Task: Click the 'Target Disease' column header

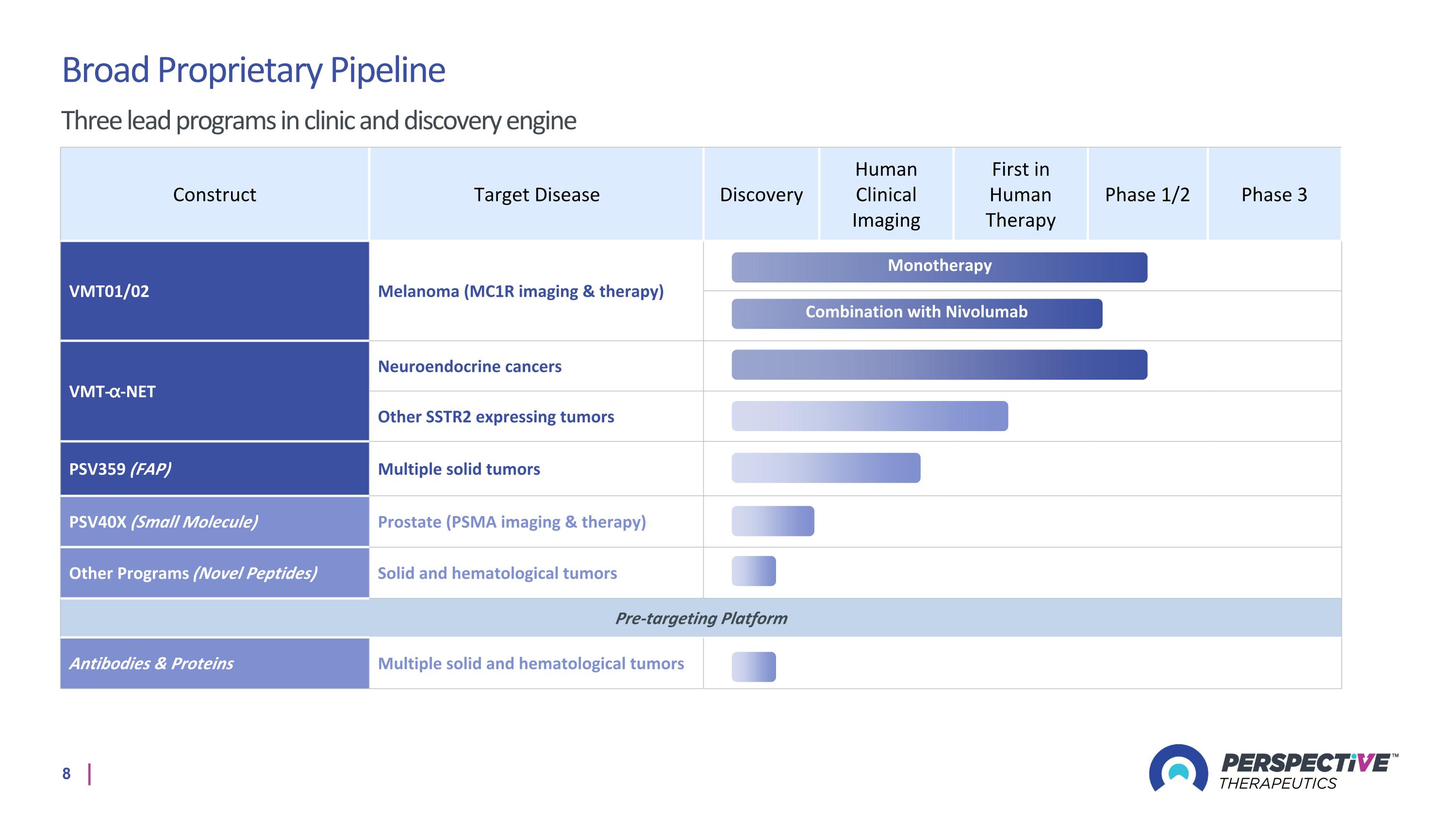Action: coord(536,195)
